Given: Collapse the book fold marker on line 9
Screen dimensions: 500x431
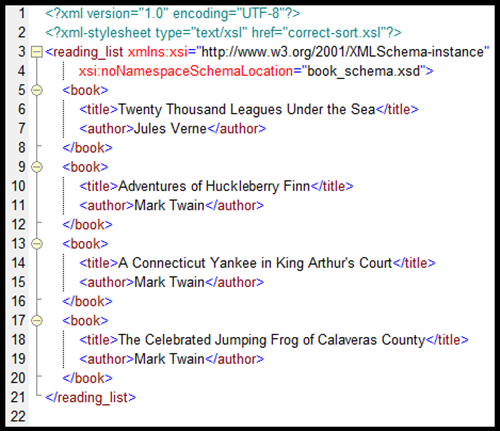Looking at the screenshot, I should tap(37, 167).
